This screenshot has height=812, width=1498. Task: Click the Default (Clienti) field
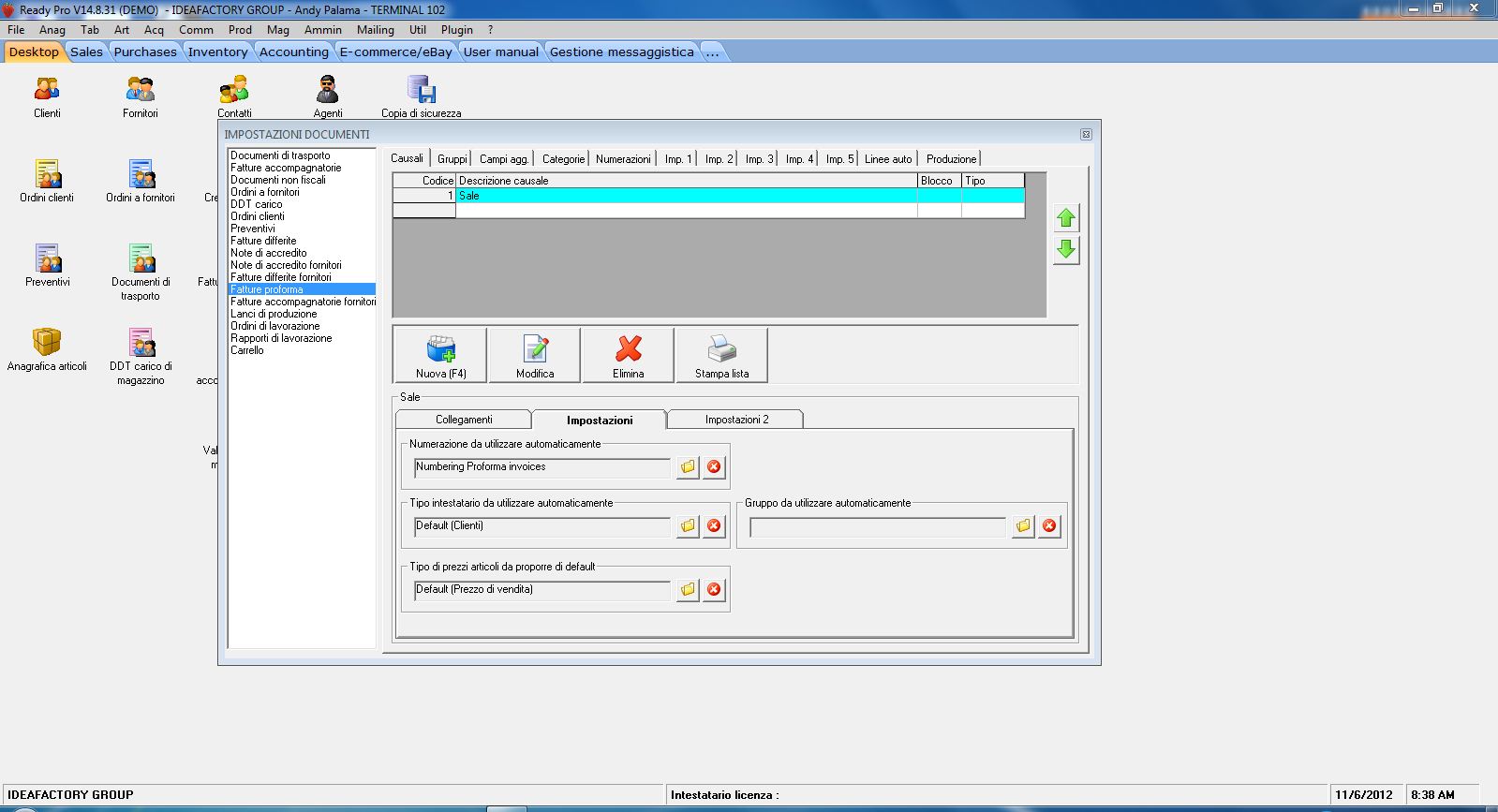click(542, 525)
